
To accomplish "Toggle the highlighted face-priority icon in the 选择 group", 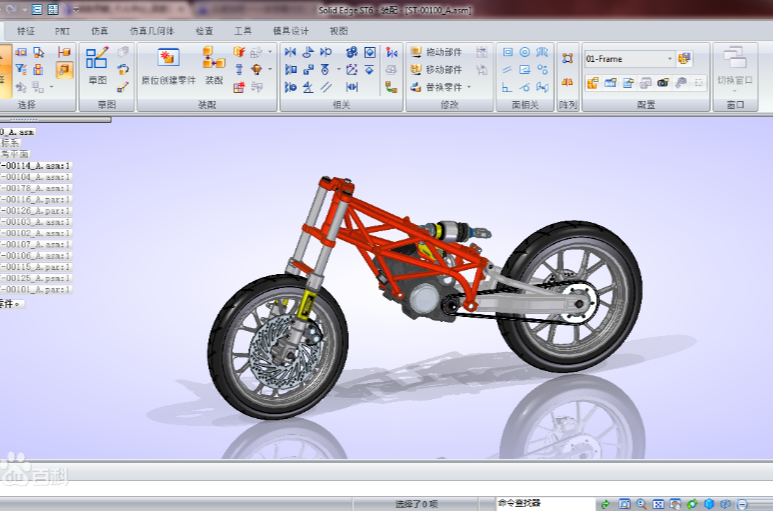I will [x=65, y=69].
